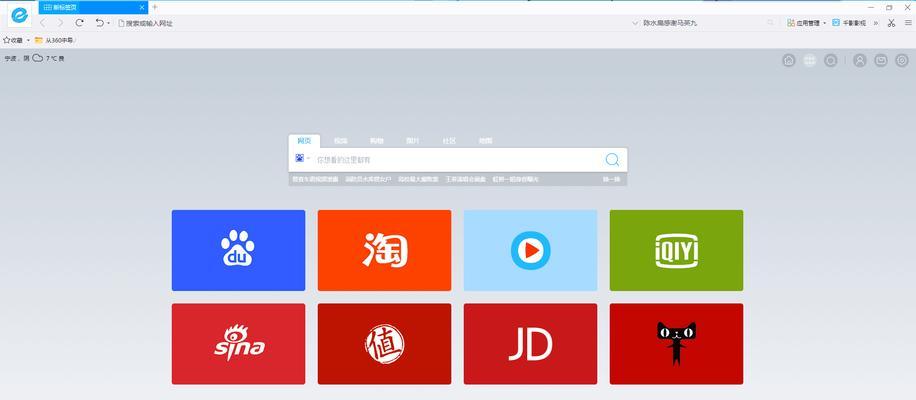The height and width of the screenshot is (400, 916).
Task: Click the 7℃ temperature text
Action: tap(51, 58)
